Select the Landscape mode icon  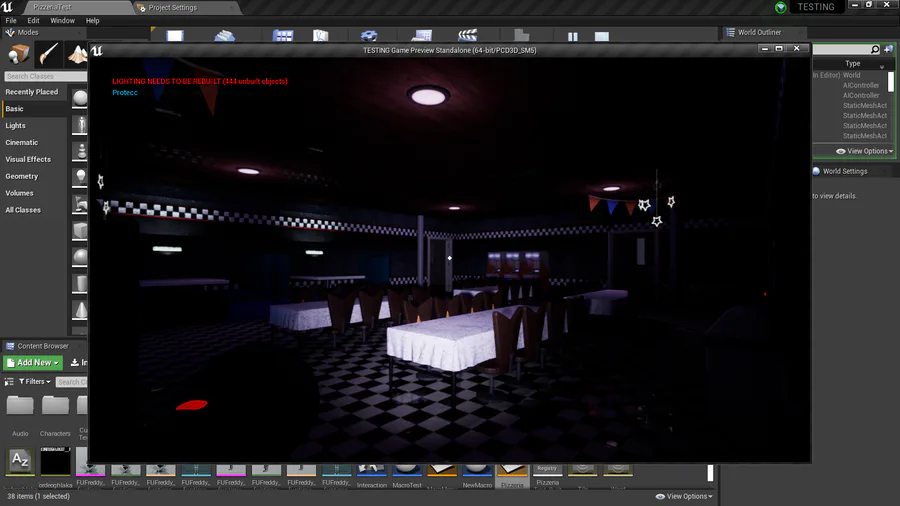pos(78,54)
